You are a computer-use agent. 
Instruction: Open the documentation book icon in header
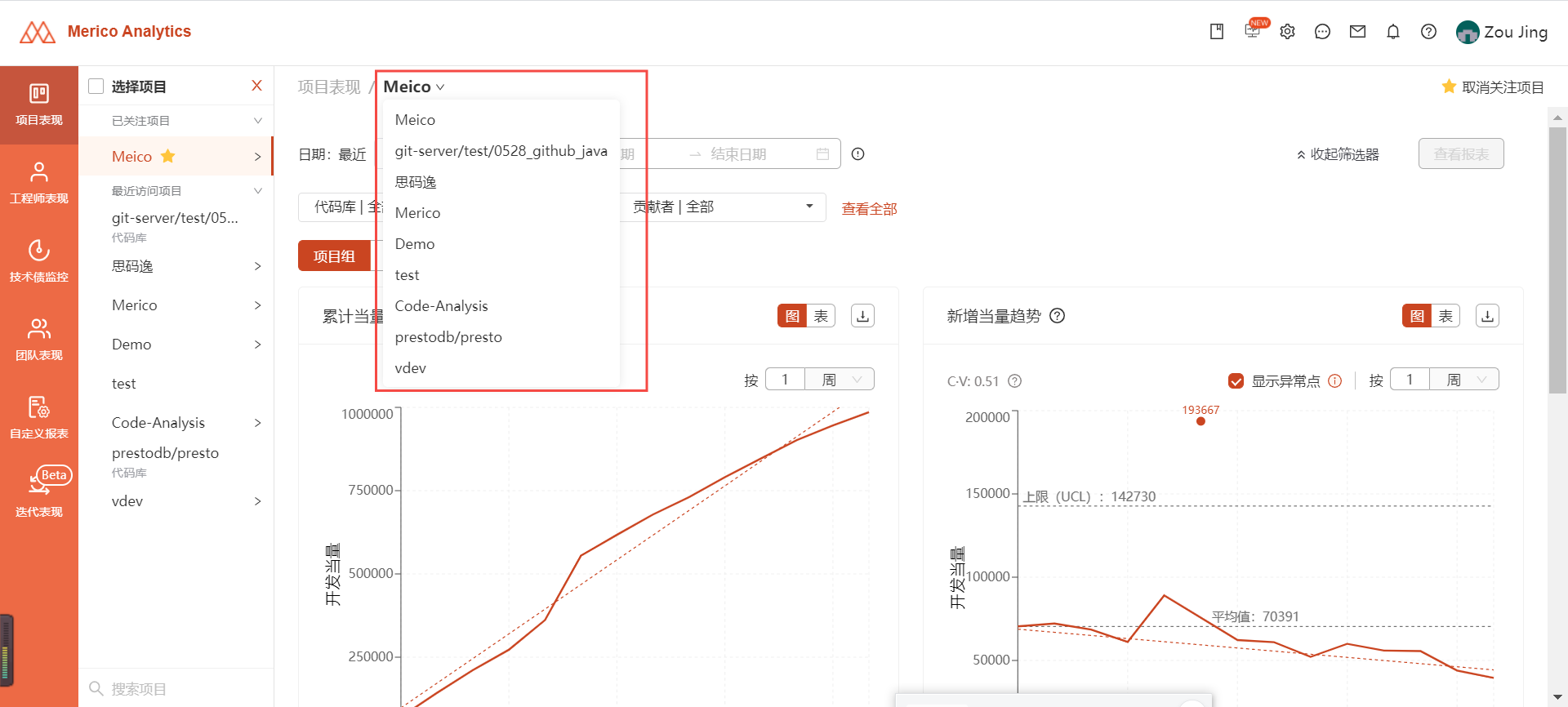click(x=1217, y=32)
